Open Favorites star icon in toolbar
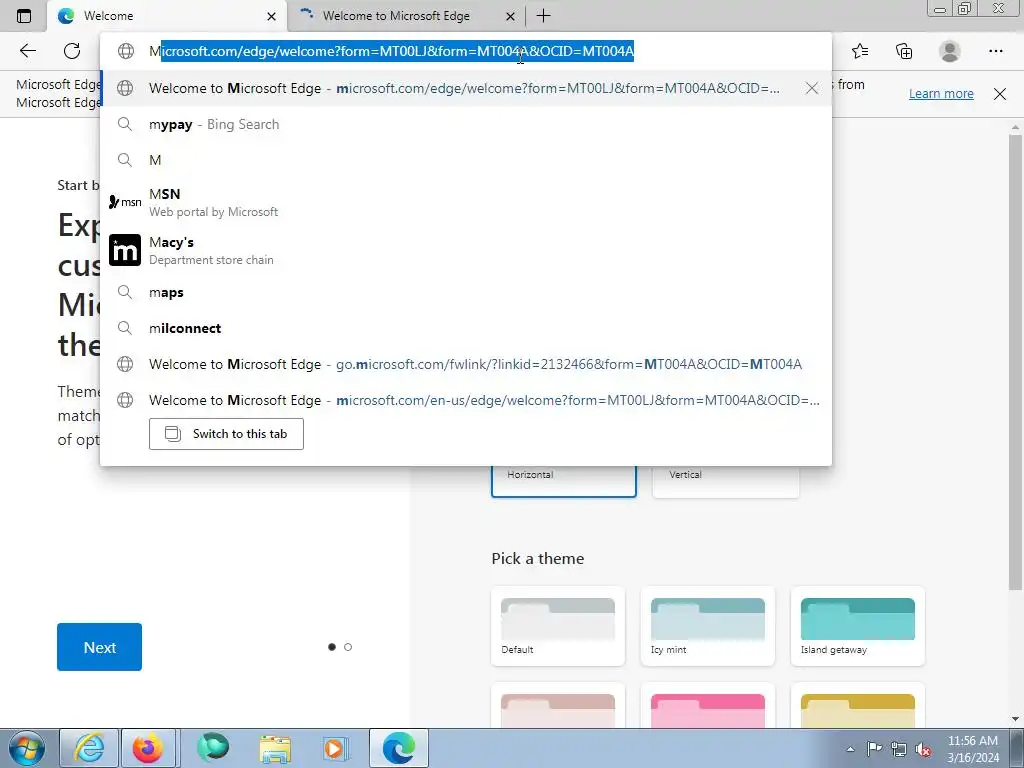The width and height of the screenshot is (1024, 768). (x=860, y=51)
